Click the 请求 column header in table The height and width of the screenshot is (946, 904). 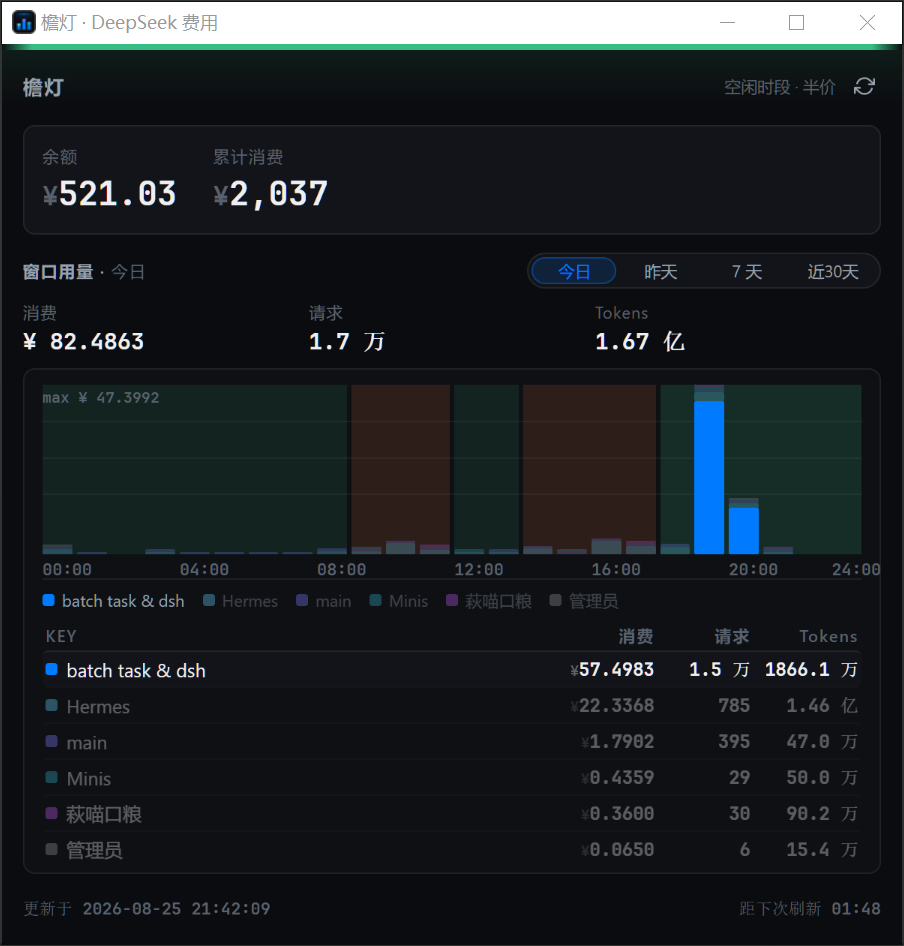coord(731,636)
